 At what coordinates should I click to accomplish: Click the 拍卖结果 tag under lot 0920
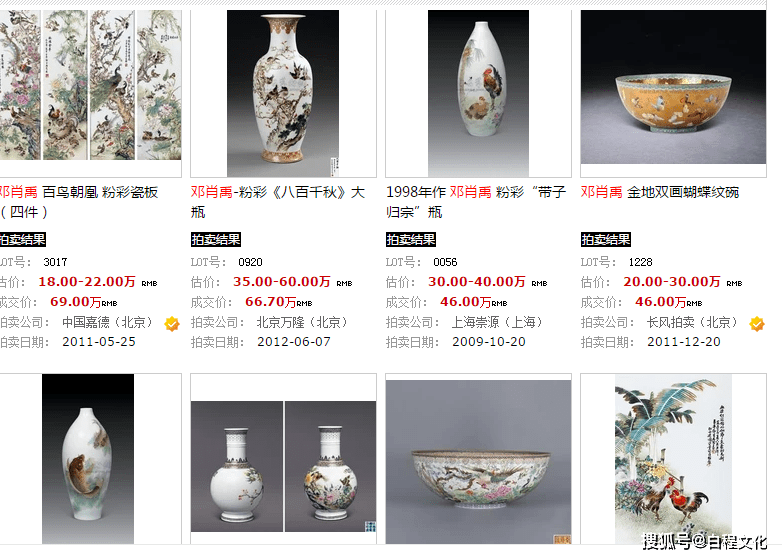216,239
